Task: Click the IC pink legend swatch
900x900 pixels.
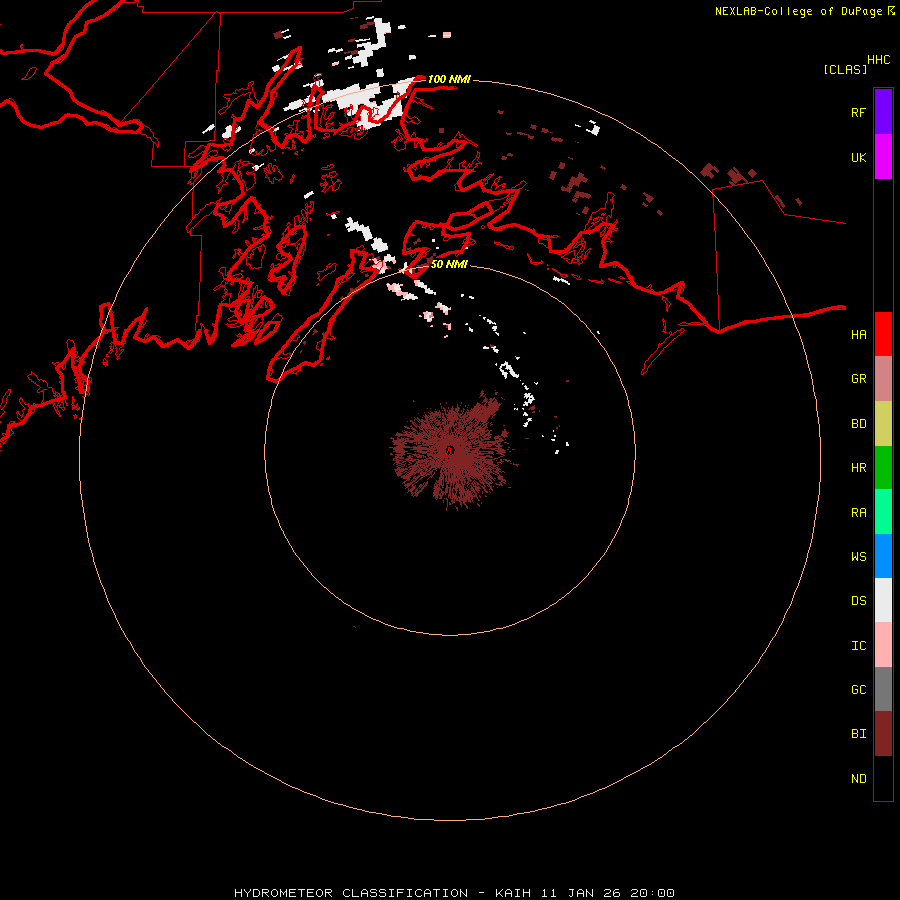Action: 883,645
